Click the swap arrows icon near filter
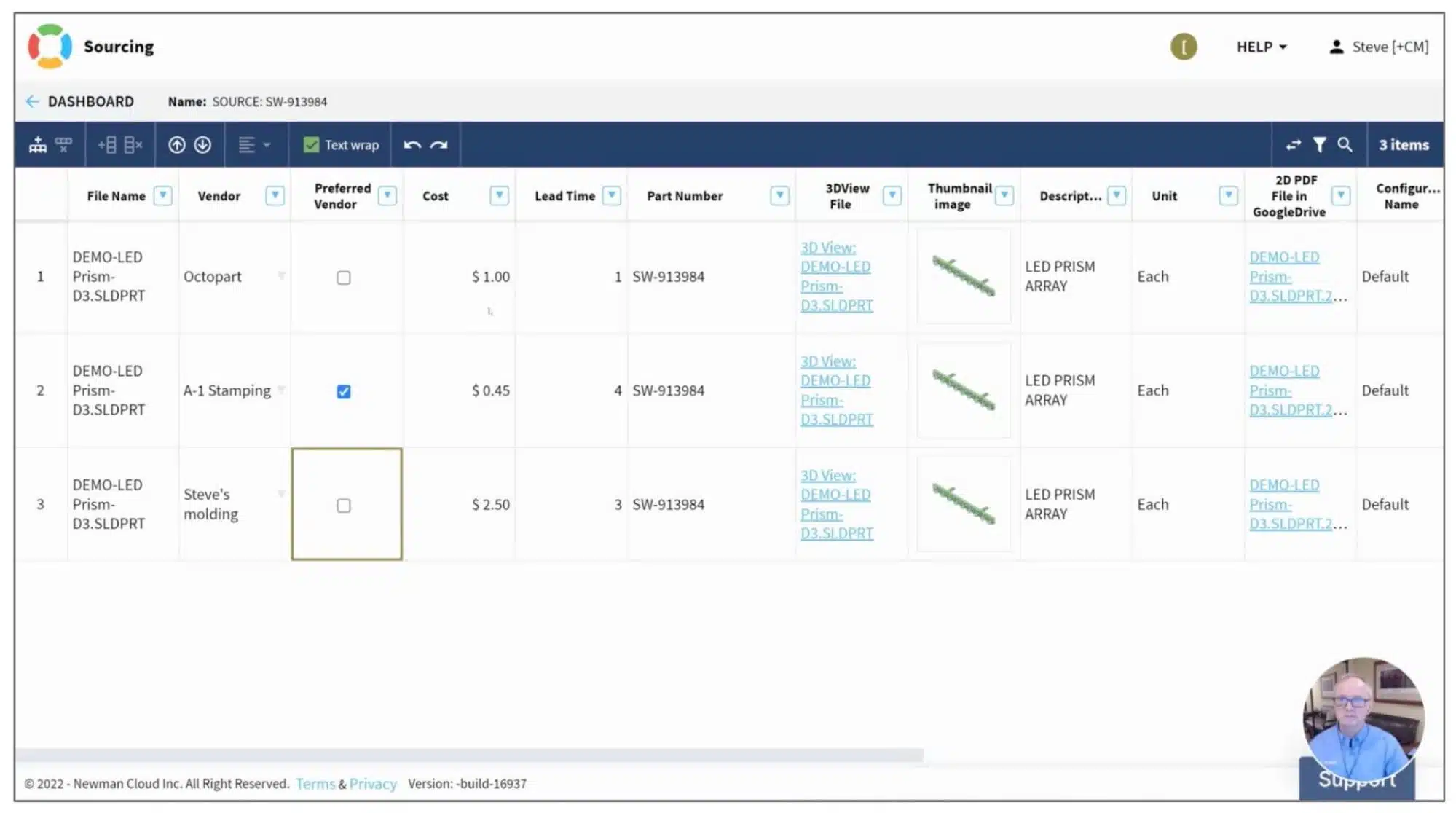 pos(1293,145)
